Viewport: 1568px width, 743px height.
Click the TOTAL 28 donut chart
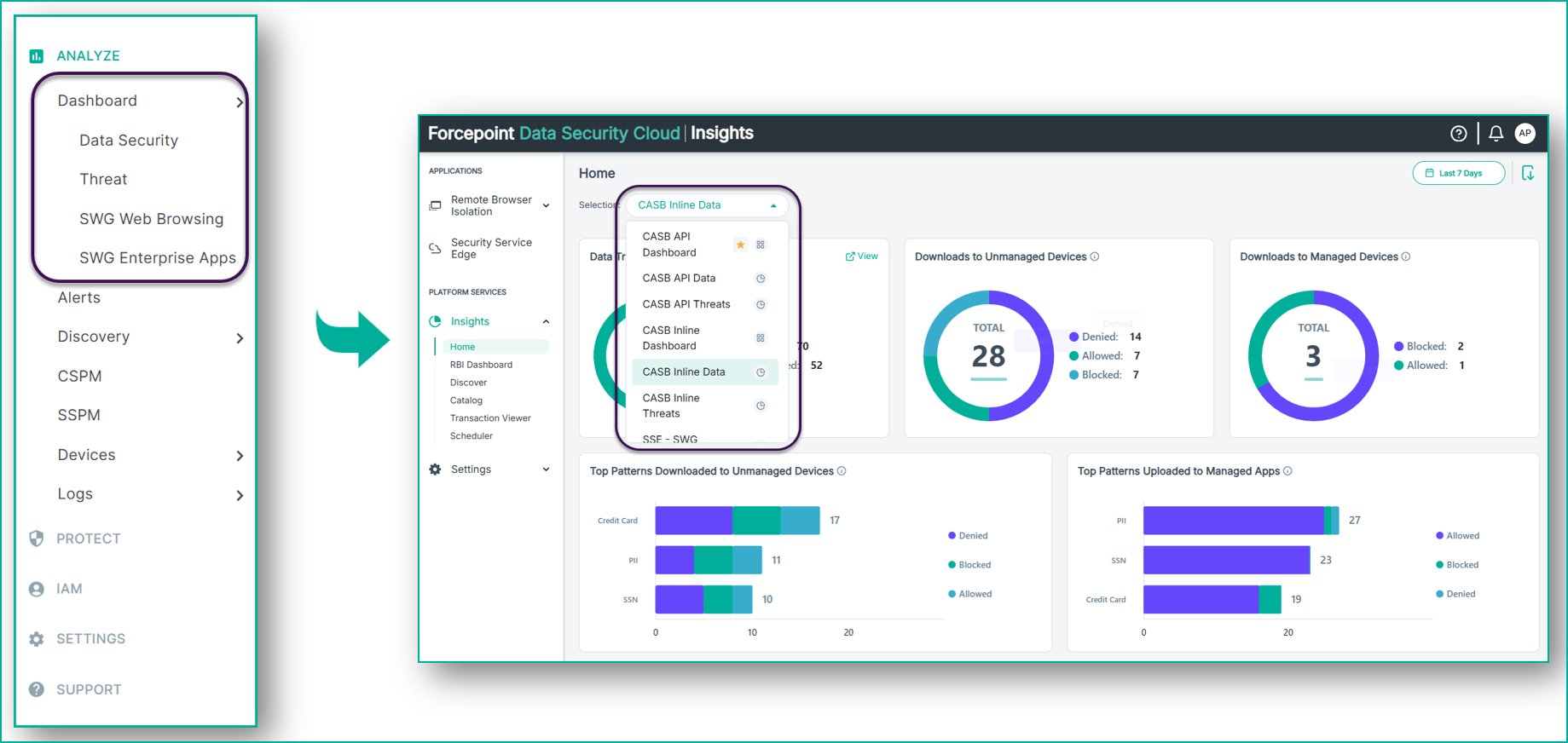tap(989, 356)
